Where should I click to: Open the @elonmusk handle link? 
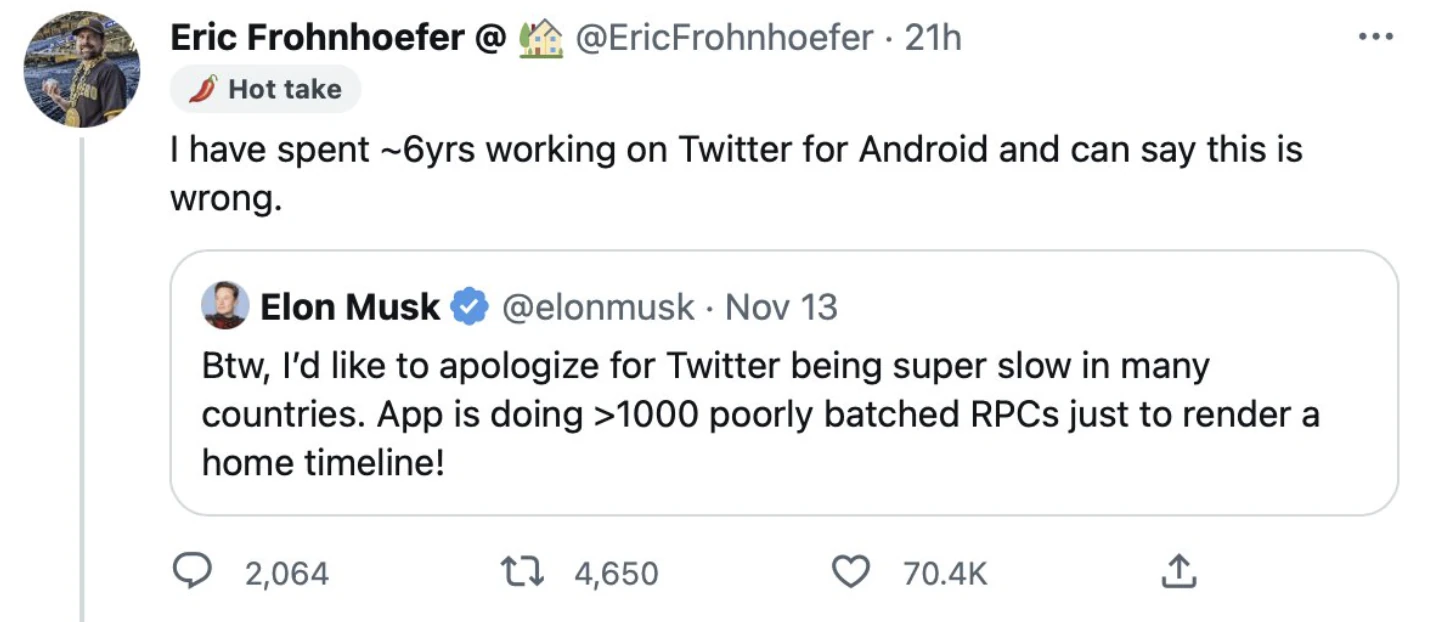click(x=596, y=307)
